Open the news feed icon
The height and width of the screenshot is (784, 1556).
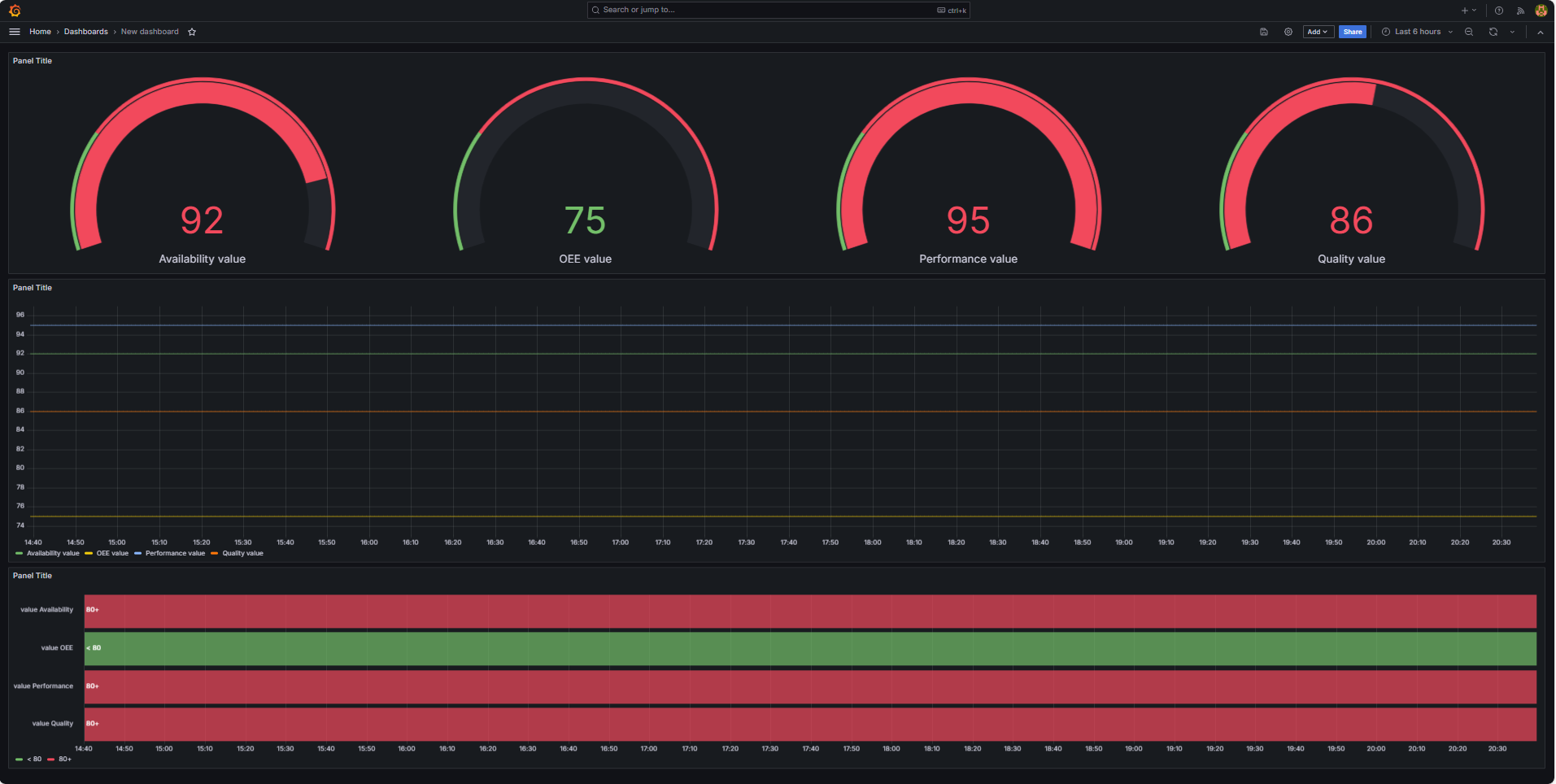click(1520, 11)
